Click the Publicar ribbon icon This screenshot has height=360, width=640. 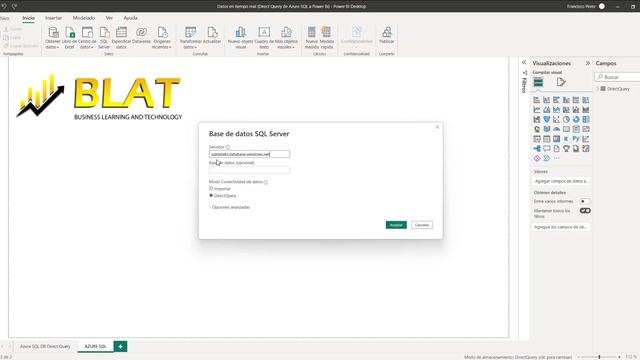tap(387, 36)
